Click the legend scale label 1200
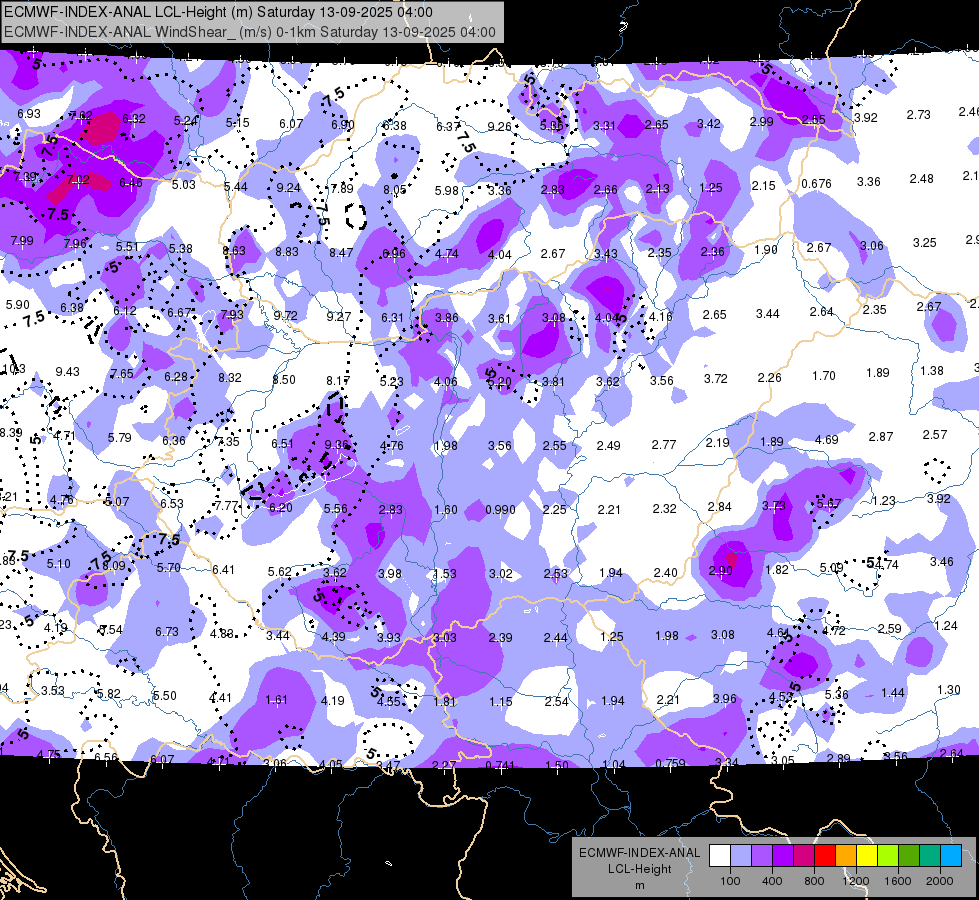Viewport: 979px width, 900px height. (x=855, y=881)
